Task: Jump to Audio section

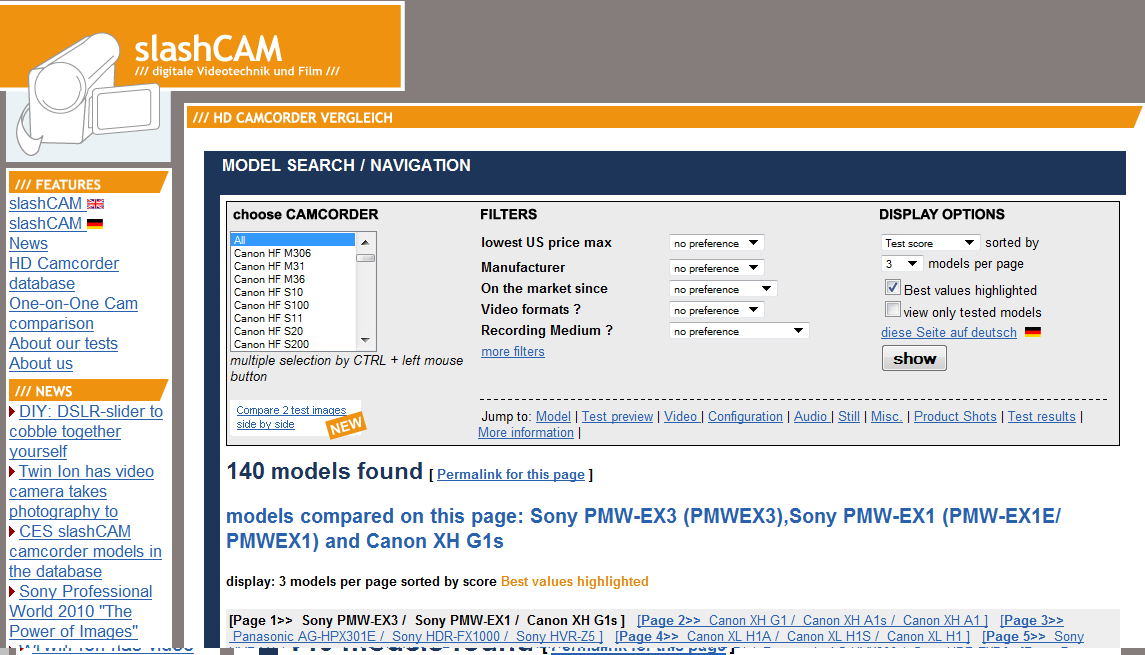Action: pos(811,416)
